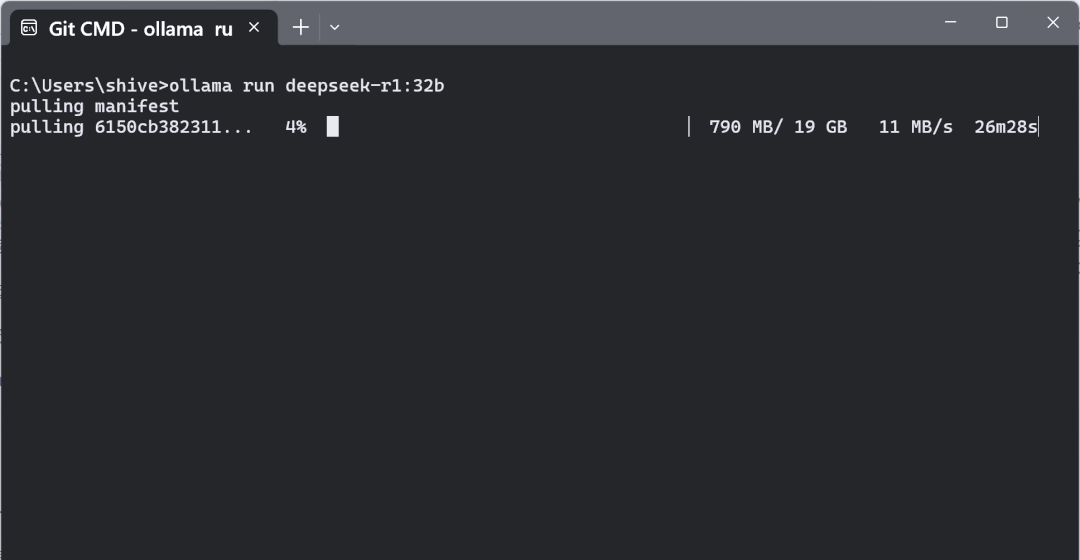Click the 11 MB/s download speed
Viewport: 1080px width, 560px height.
[x=915, y=127]
